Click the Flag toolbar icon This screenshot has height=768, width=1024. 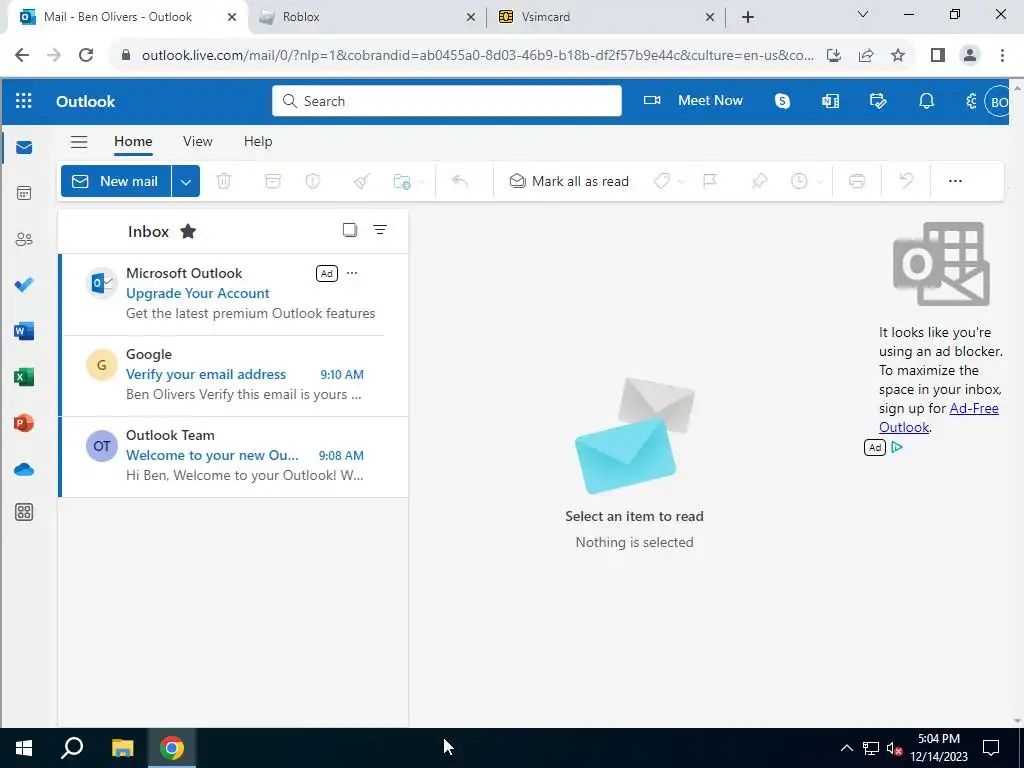click(710, 181)
